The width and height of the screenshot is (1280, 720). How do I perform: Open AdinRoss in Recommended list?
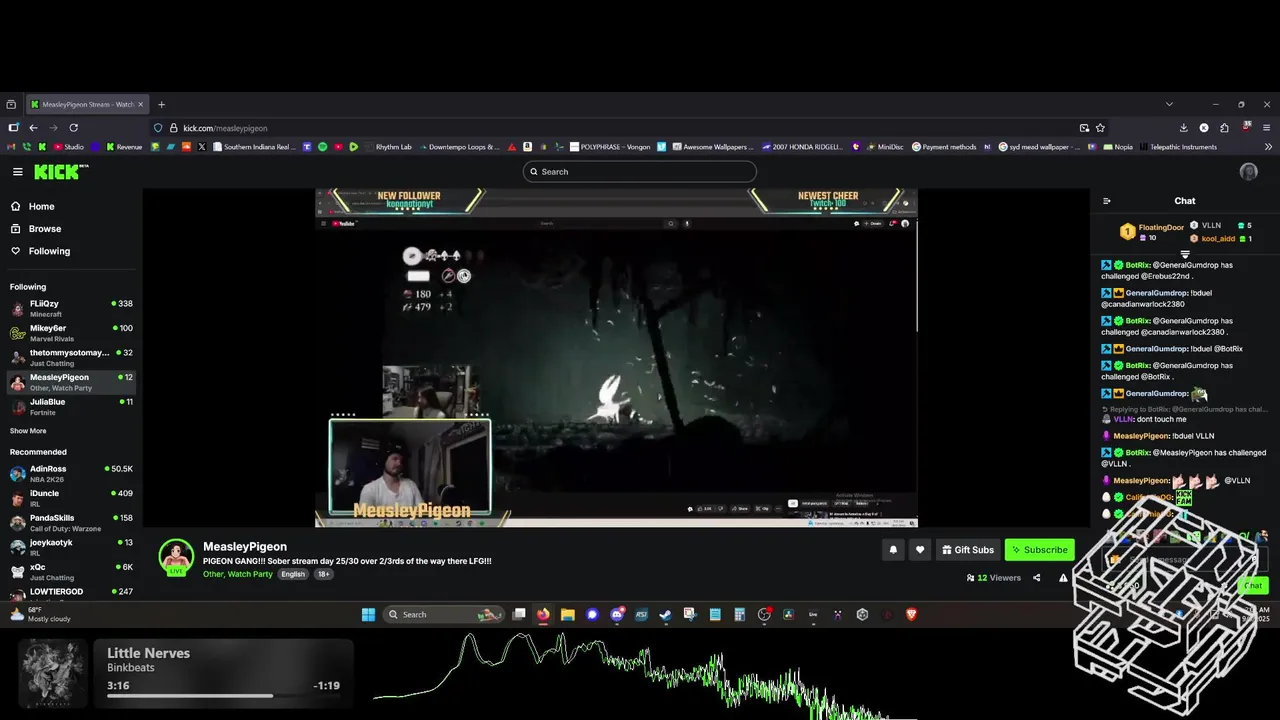click(x=70, y=473)
